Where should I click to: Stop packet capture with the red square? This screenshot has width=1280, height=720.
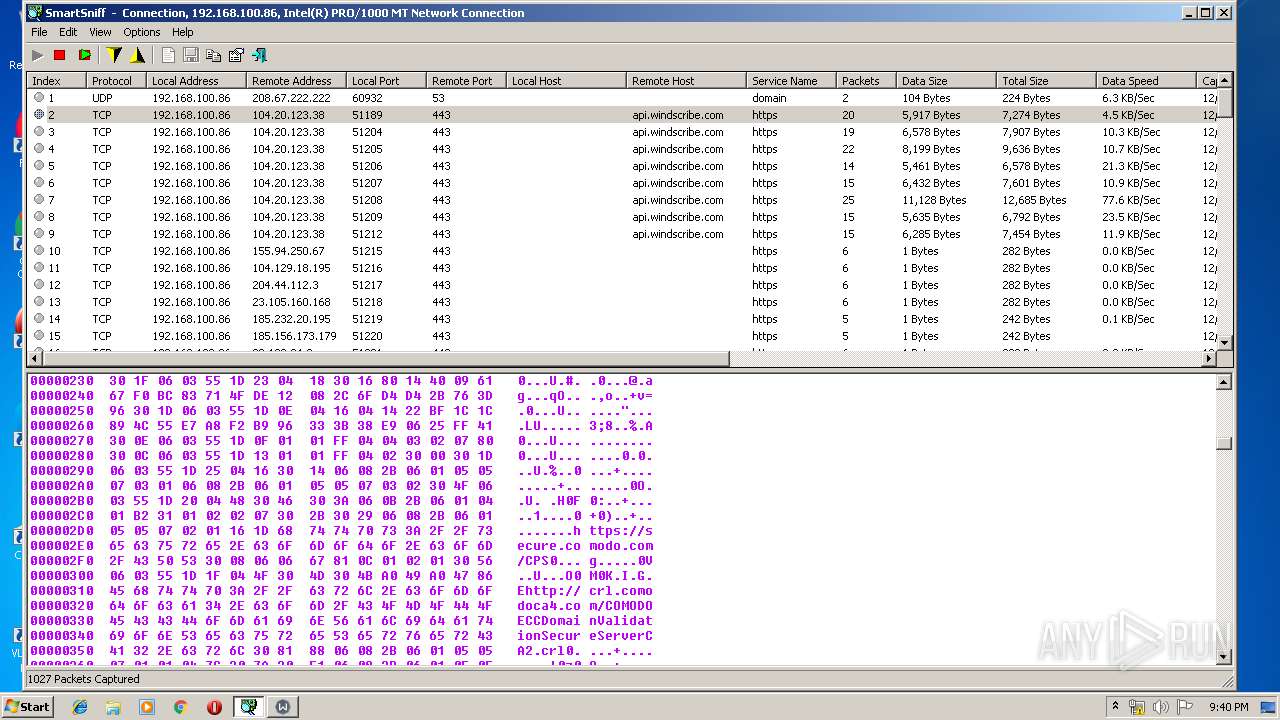(60, 55)
